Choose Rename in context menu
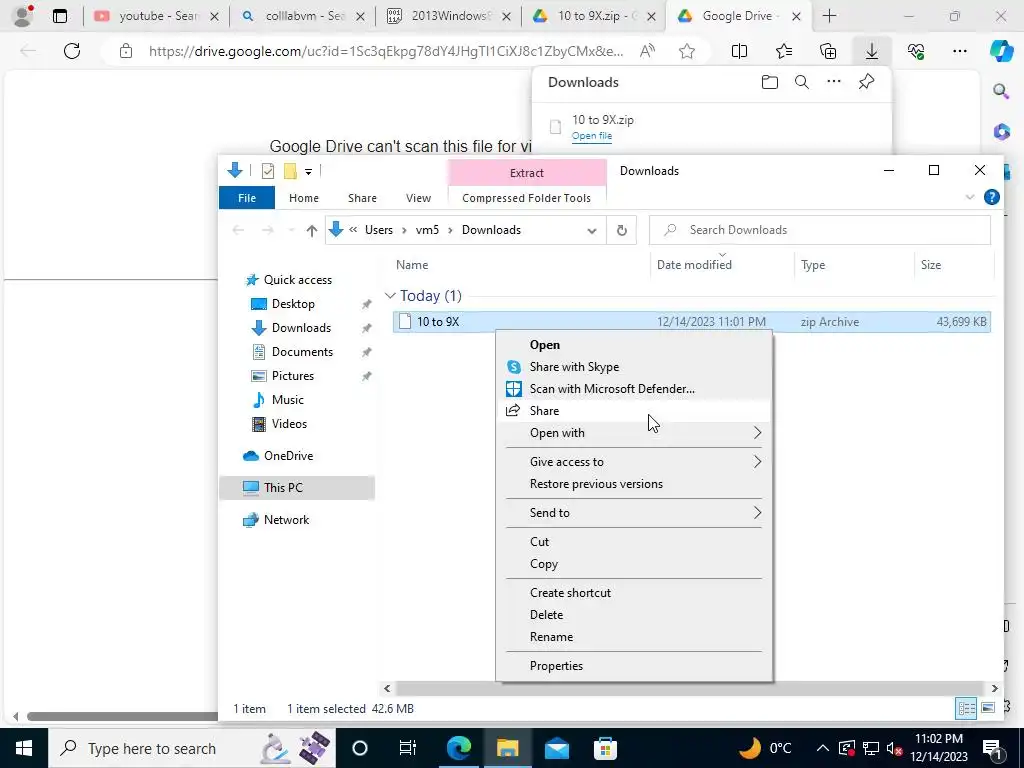The image size is (1024, 768). coord(634,637)
